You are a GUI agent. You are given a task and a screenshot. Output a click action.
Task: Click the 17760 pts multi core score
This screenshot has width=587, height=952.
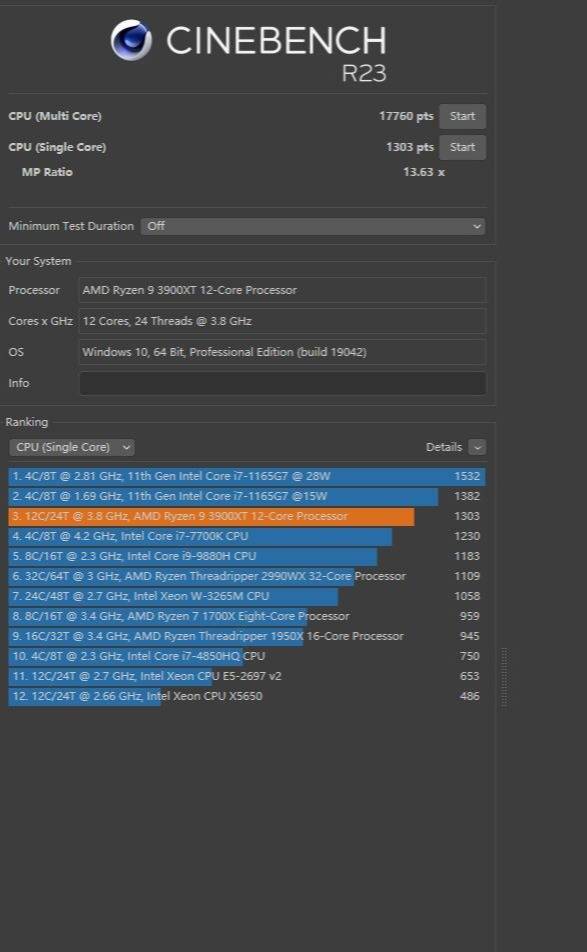[x=406, y=116]
